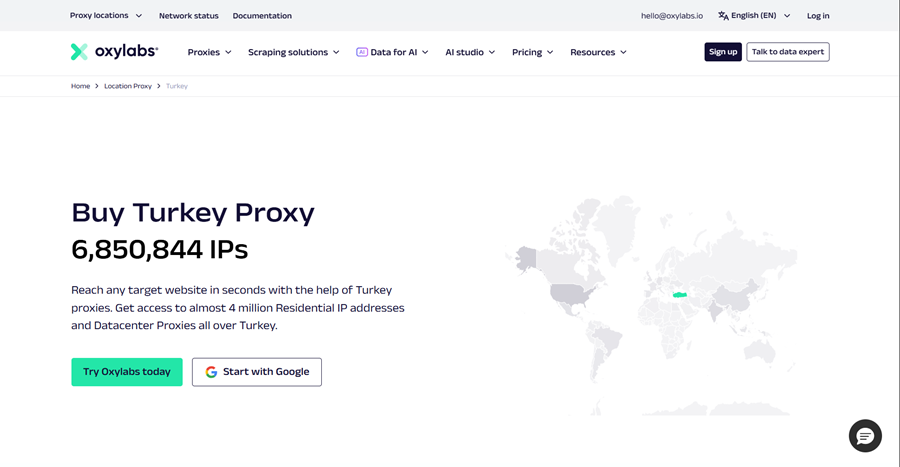900x467 pixels.
Task: Click the language translate icon
Action: click(x=723, y=15)
